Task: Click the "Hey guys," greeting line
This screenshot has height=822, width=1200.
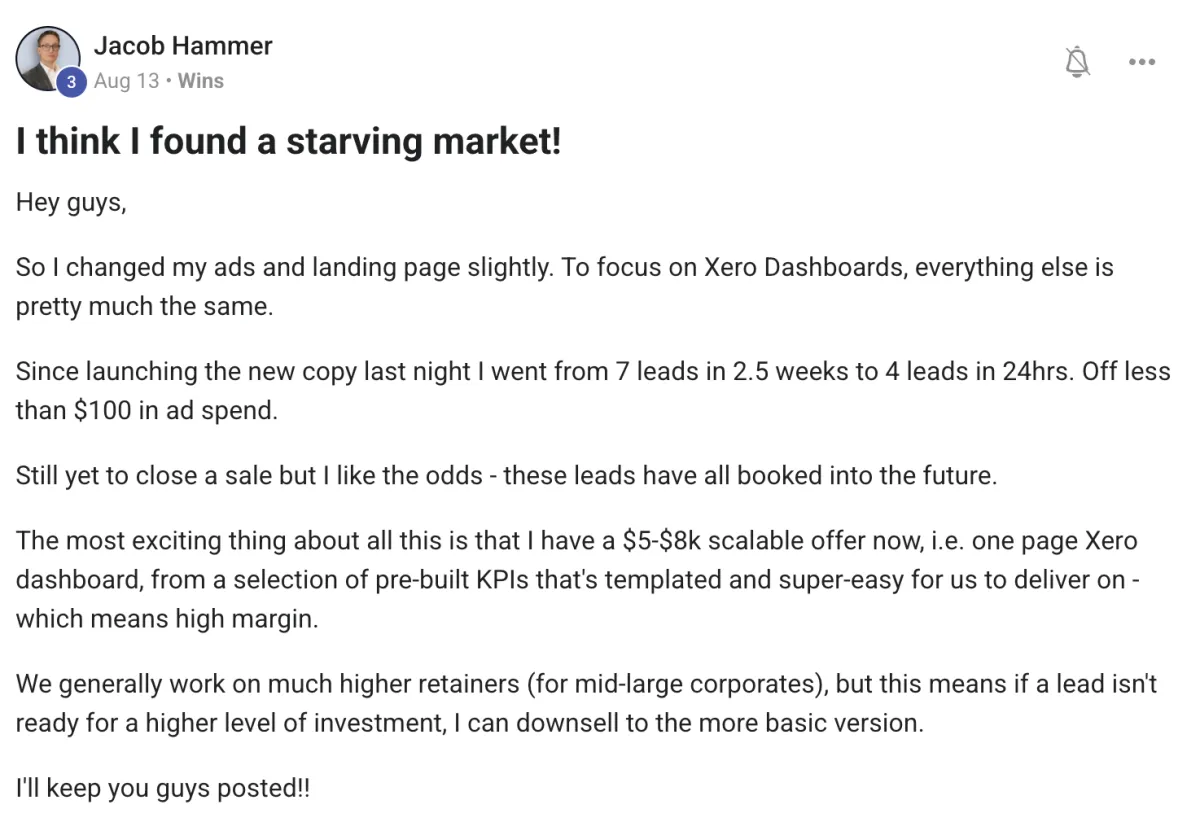Action: point(72,202)
